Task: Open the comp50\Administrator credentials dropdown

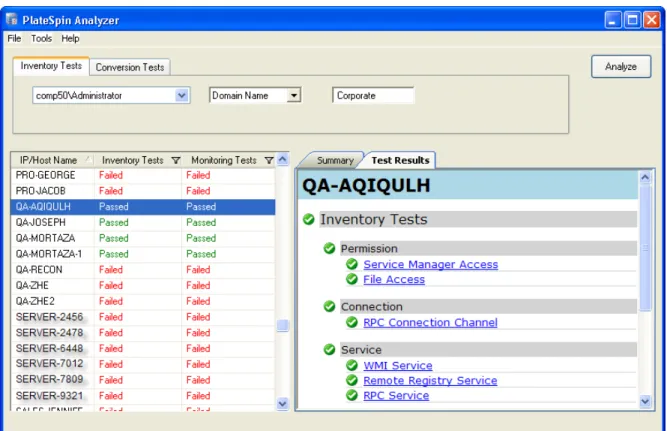Action: pyautogui.click(x=182, y=95)
